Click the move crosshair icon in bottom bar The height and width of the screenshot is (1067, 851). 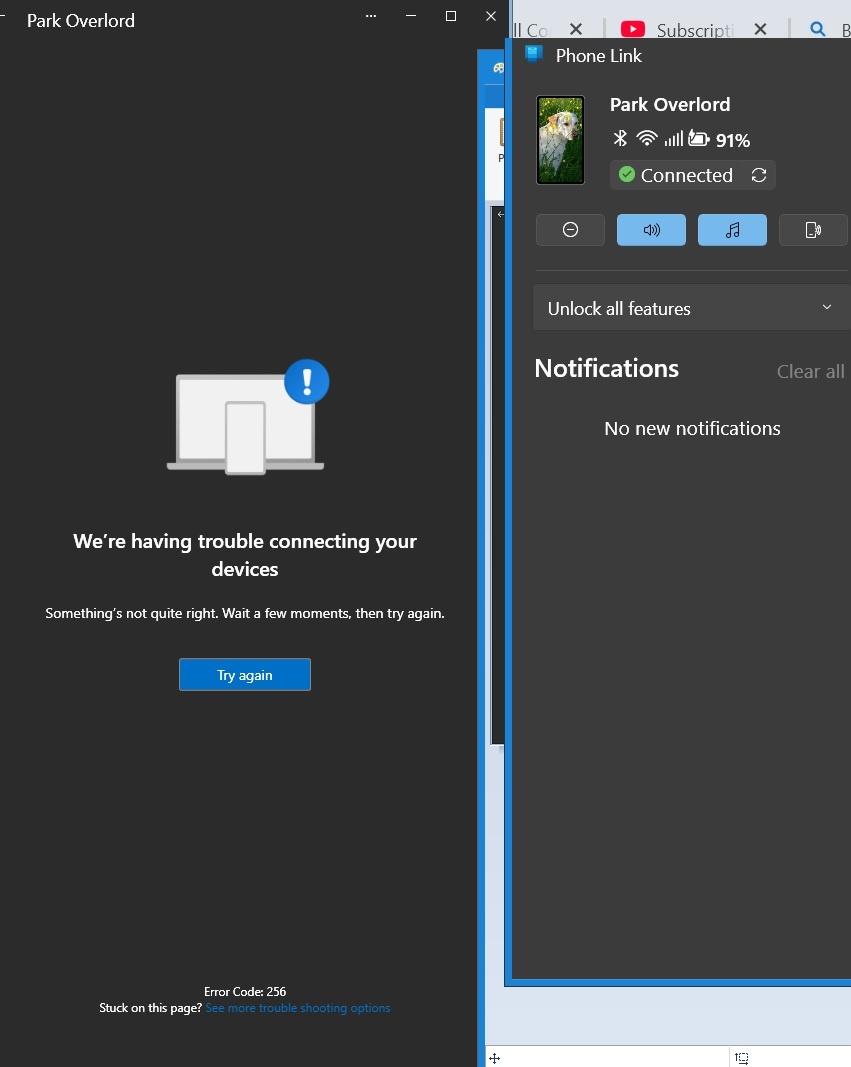point(495,1058)
